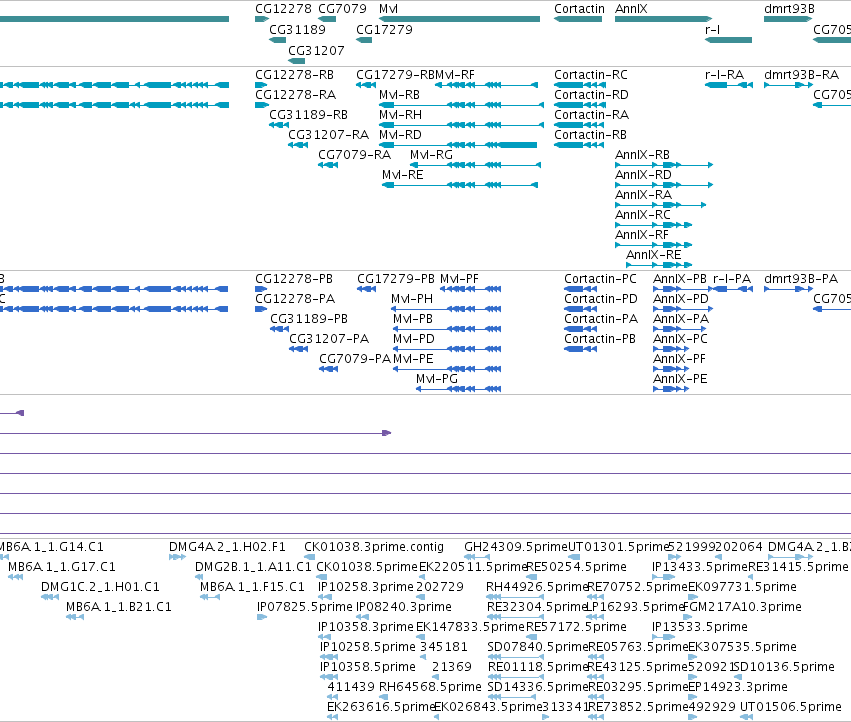Select the Mvl-RD transcript label
The height and width of the screenshot is (722, 851).
tap(400, 135)
